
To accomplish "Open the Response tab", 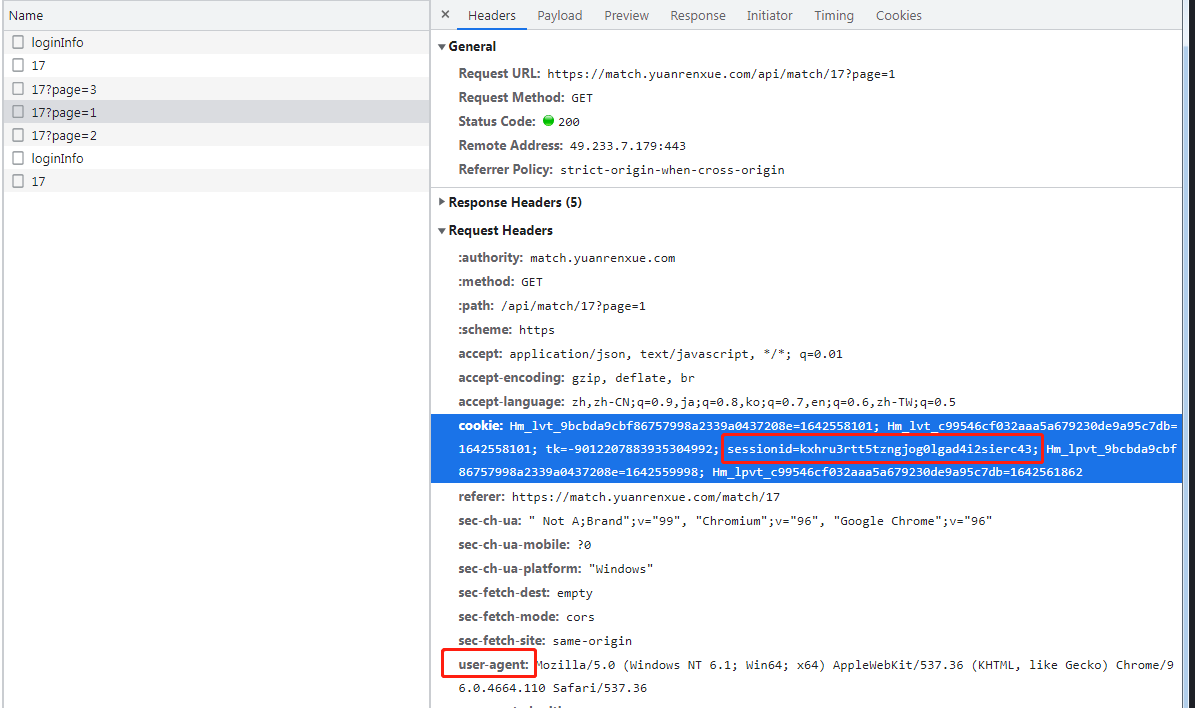I will pyautogui.click(x=697, y=15).
